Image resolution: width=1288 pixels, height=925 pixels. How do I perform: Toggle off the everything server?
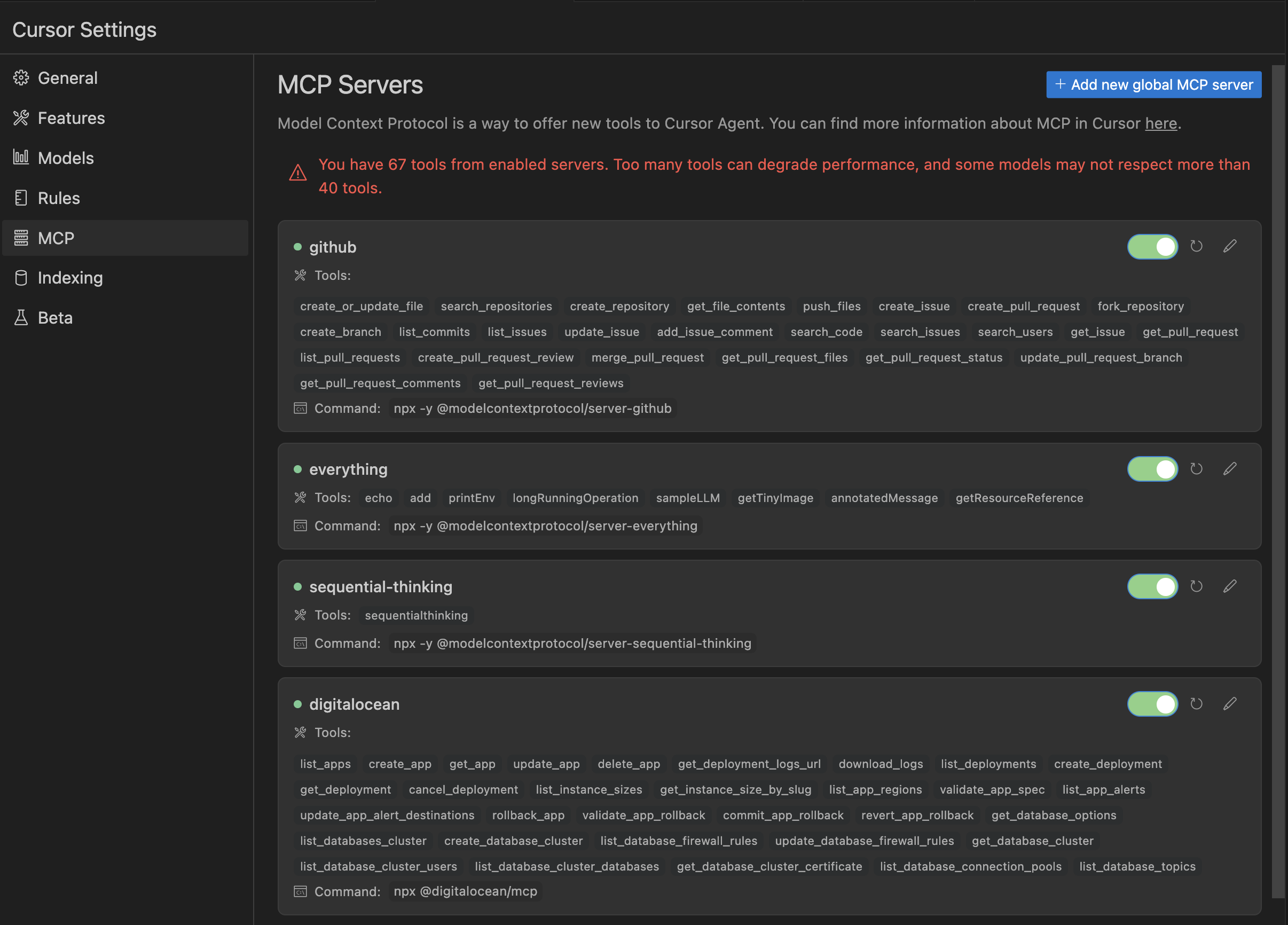(1152, 469)
